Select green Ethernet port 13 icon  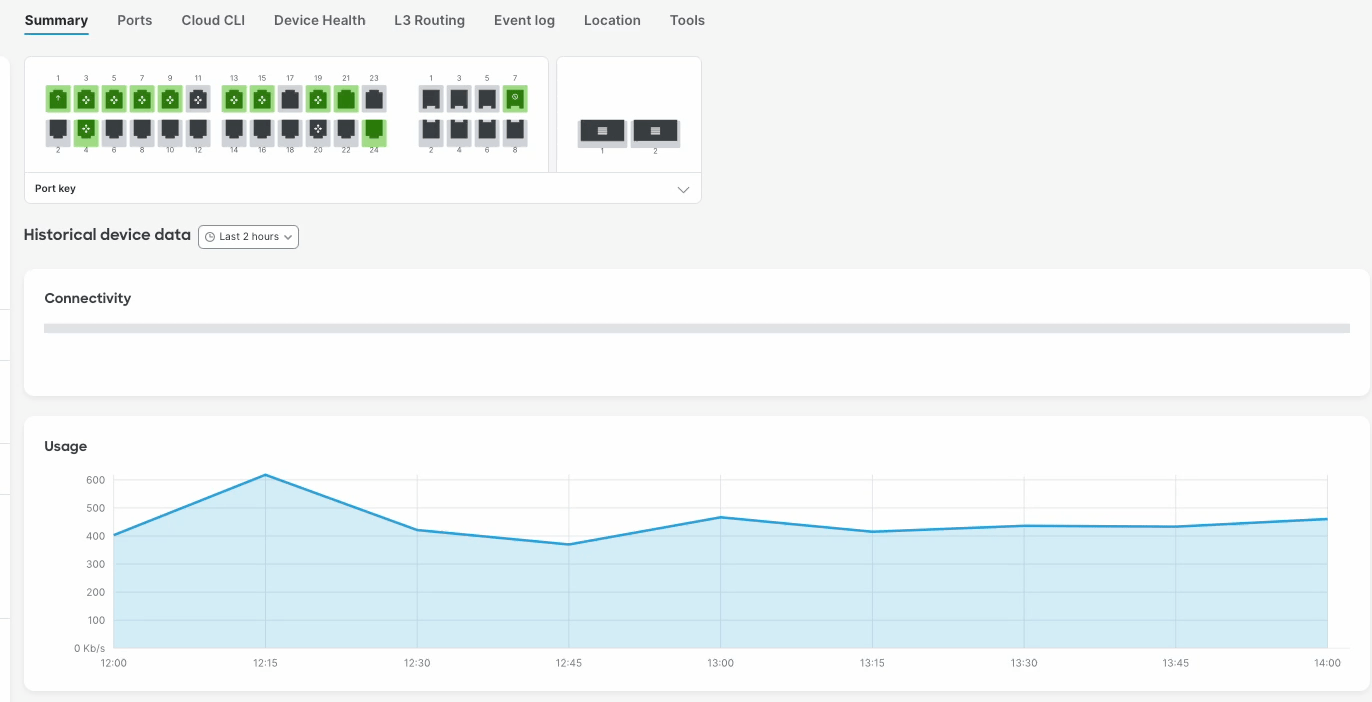[x=234, y=99]
